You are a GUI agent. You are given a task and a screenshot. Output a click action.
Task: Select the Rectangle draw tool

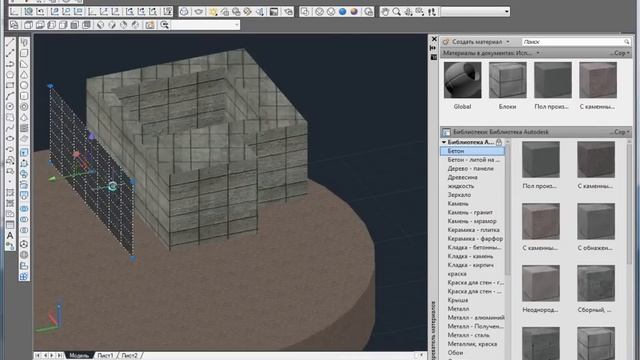[10, 85]
